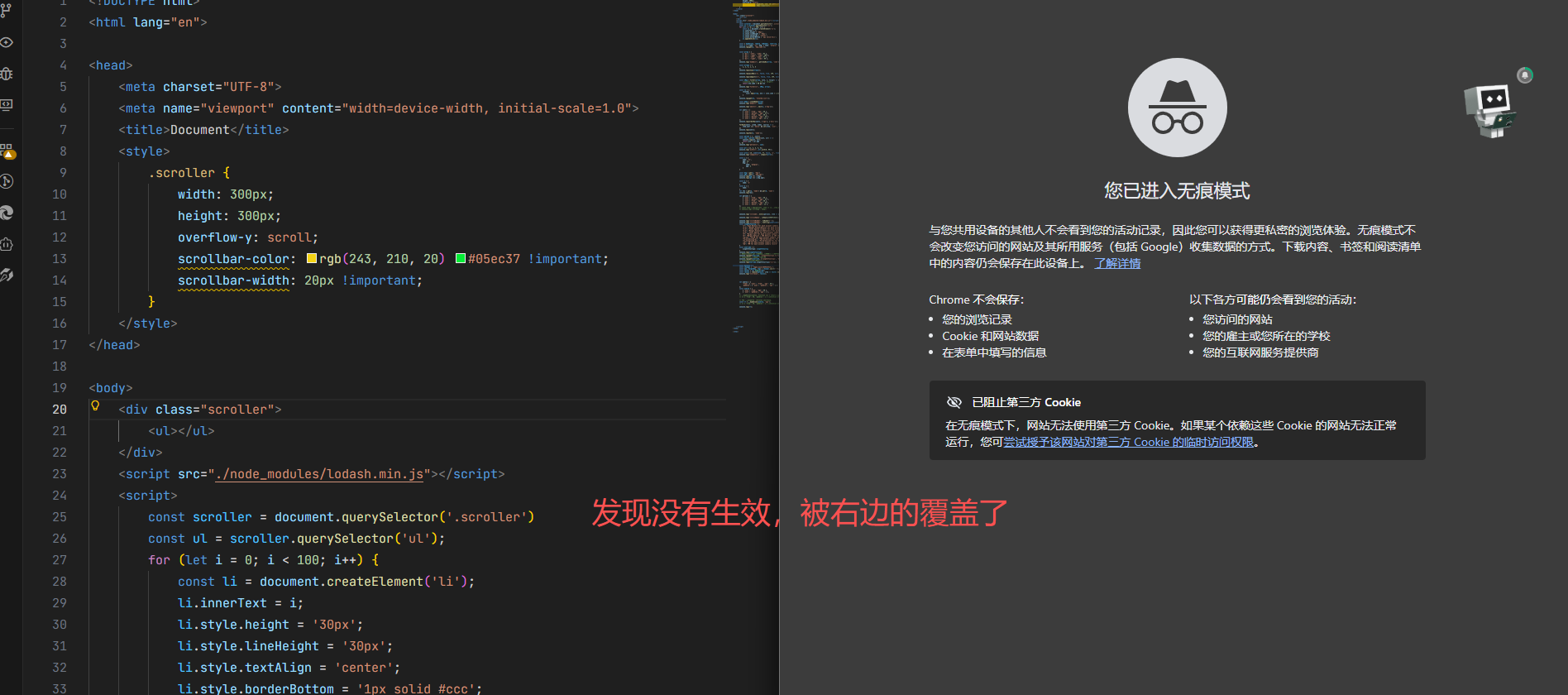Click the 在表单中填写的信息 list item
1568x695 pixels.
pyautogui.click(x=994, y=352)
